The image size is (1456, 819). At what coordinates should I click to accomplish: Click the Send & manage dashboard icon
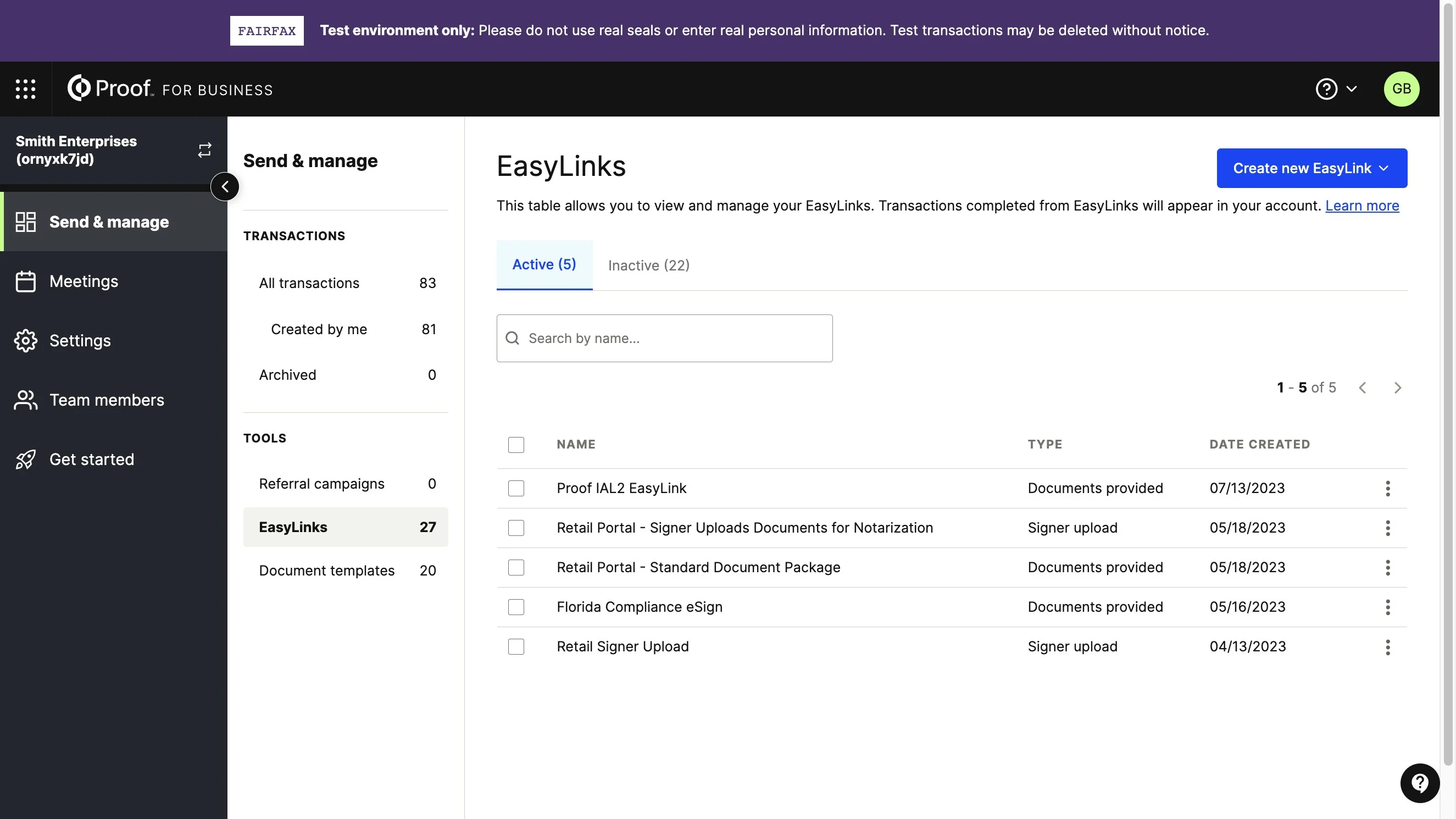click(x=25, y=222)
